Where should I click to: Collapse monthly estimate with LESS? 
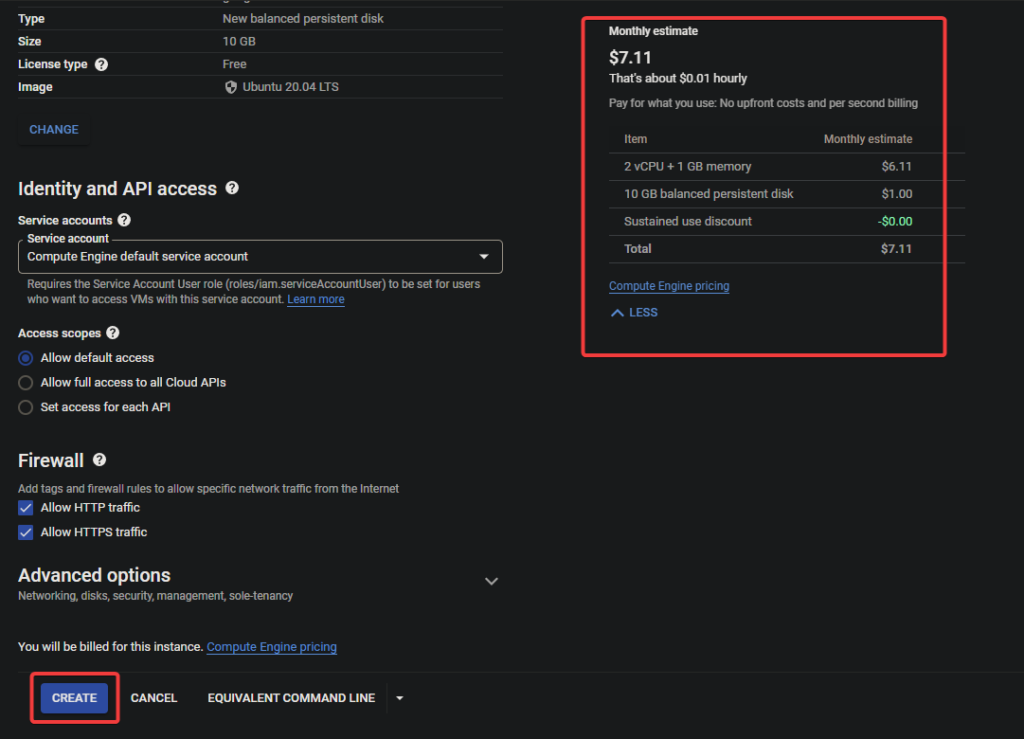pos(633,313)
